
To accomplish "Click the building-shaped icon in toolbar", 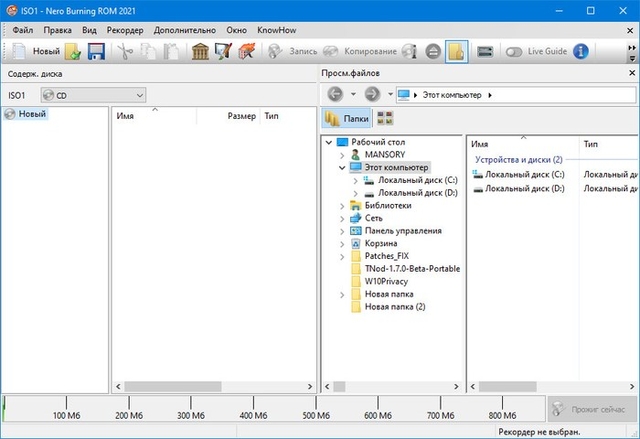I will tap(200, 51).
